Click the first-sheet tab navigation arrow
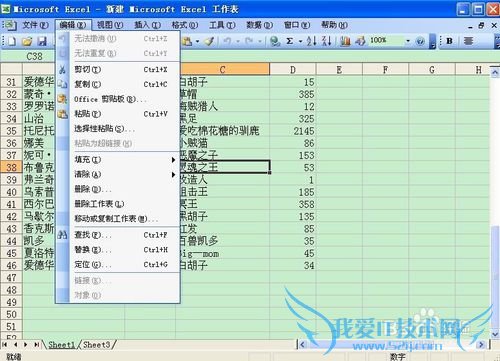The width and height of the screenshot is (500, 361). (x=5, y=344)
